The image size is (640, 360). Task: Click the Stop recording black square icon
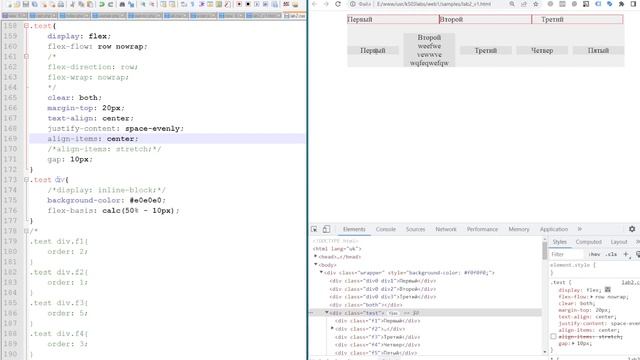coord(248,4)
